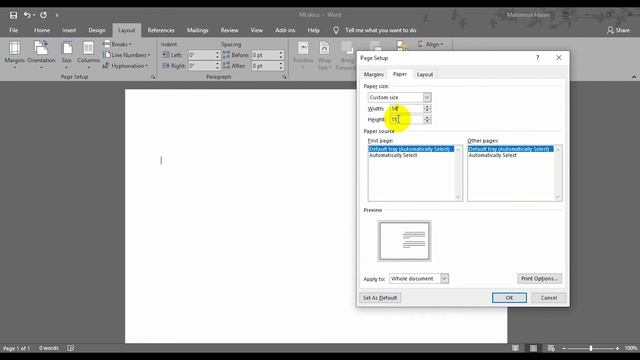The image size is (640, 360).
Task: Confirm Page Setup with OK
Action: click(x=509, y=298)
